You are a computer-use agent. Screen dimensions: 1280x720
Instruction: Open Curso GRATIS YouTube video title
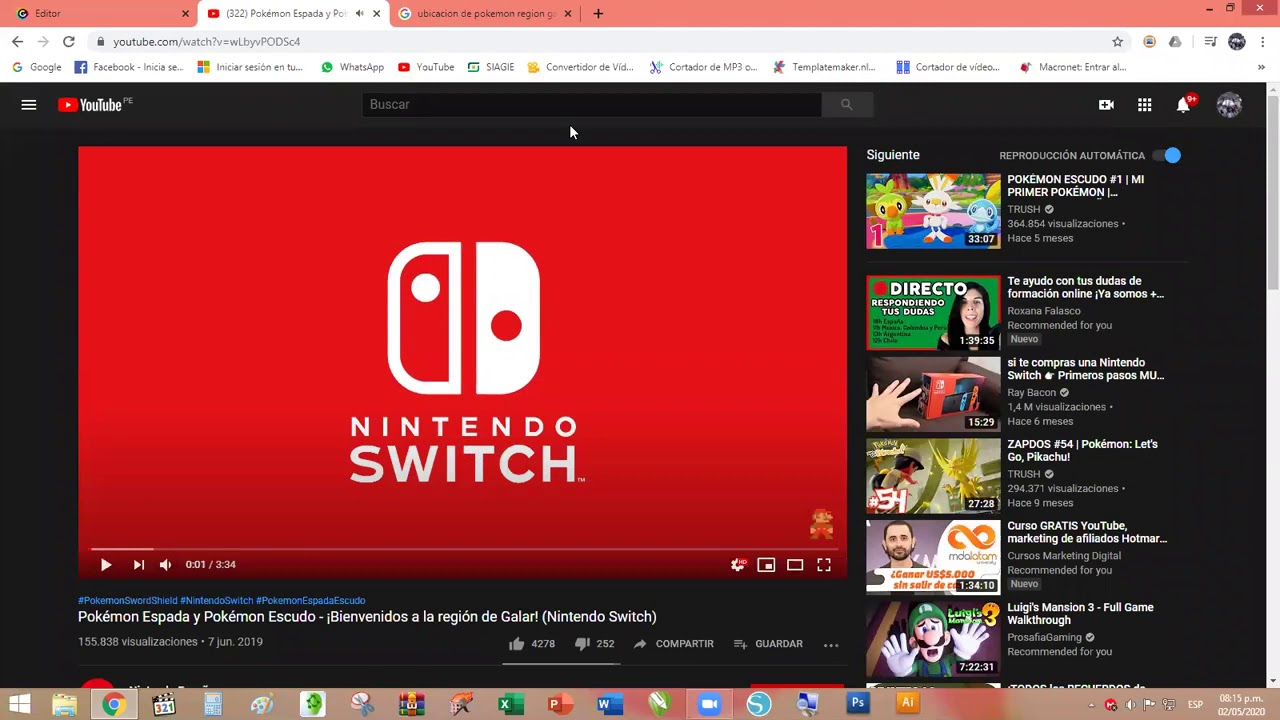(1087, 533)
